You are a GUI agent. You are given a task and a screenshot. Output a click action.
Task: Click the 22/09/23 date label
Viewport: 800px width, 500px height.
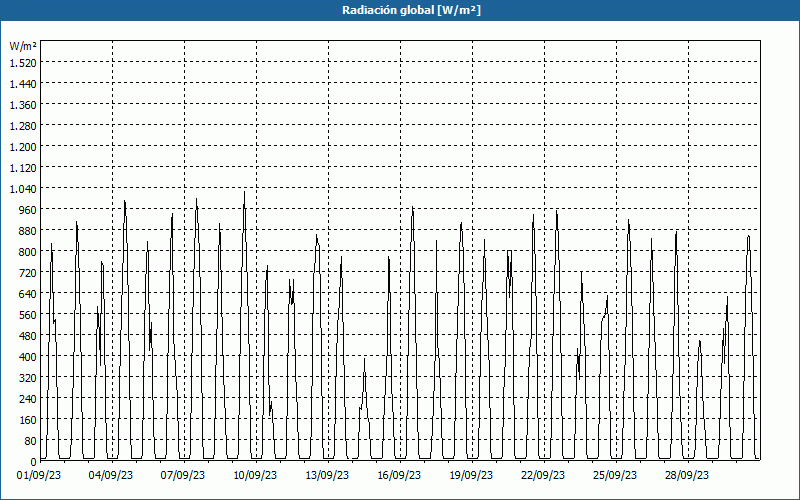(543, 475)
